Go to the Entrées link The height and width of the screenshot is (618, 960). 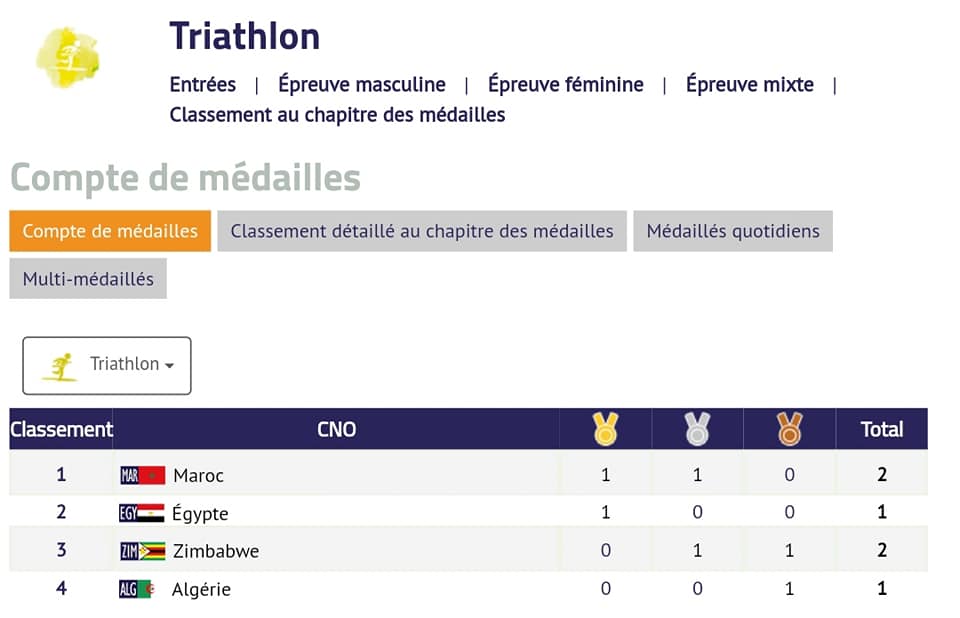click(x=203, y=84)
